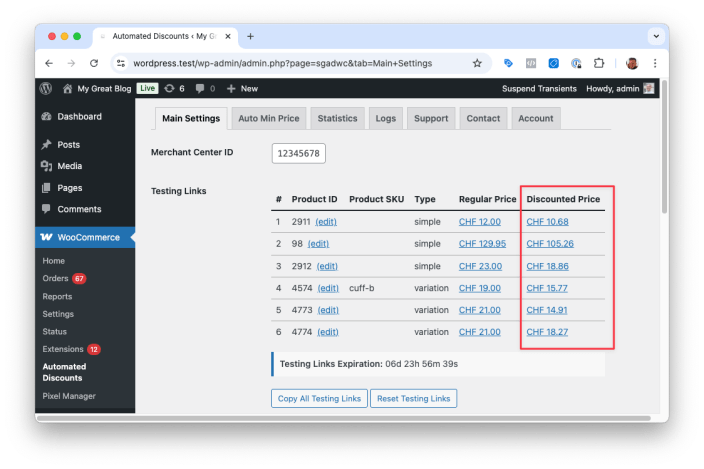Switch to the Auto Min Price tab
This screenshot has height=469, width=704.
268,118
